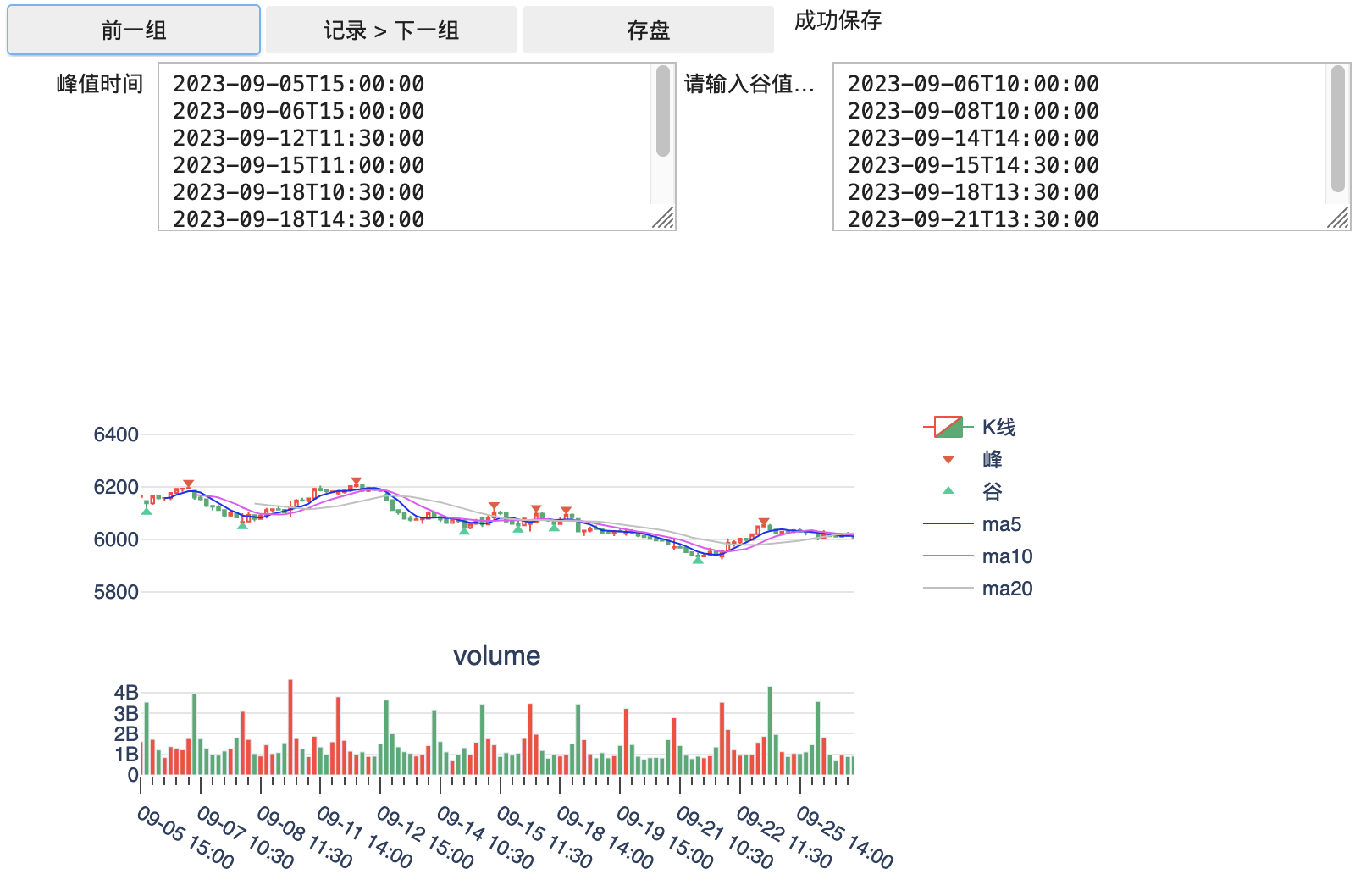Screen dimensions: 1355x896
Task: Click the lowest green valley marker
Action: pos(698,559)
